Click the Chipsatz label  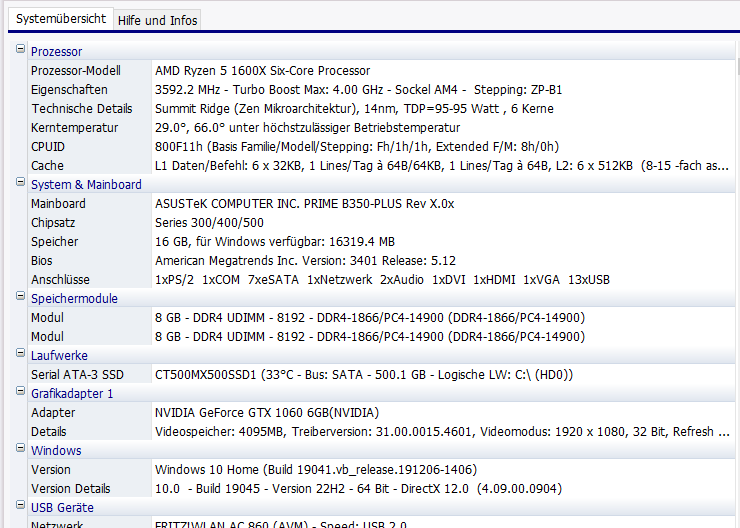pyautogui.click(x=53, y=223)
